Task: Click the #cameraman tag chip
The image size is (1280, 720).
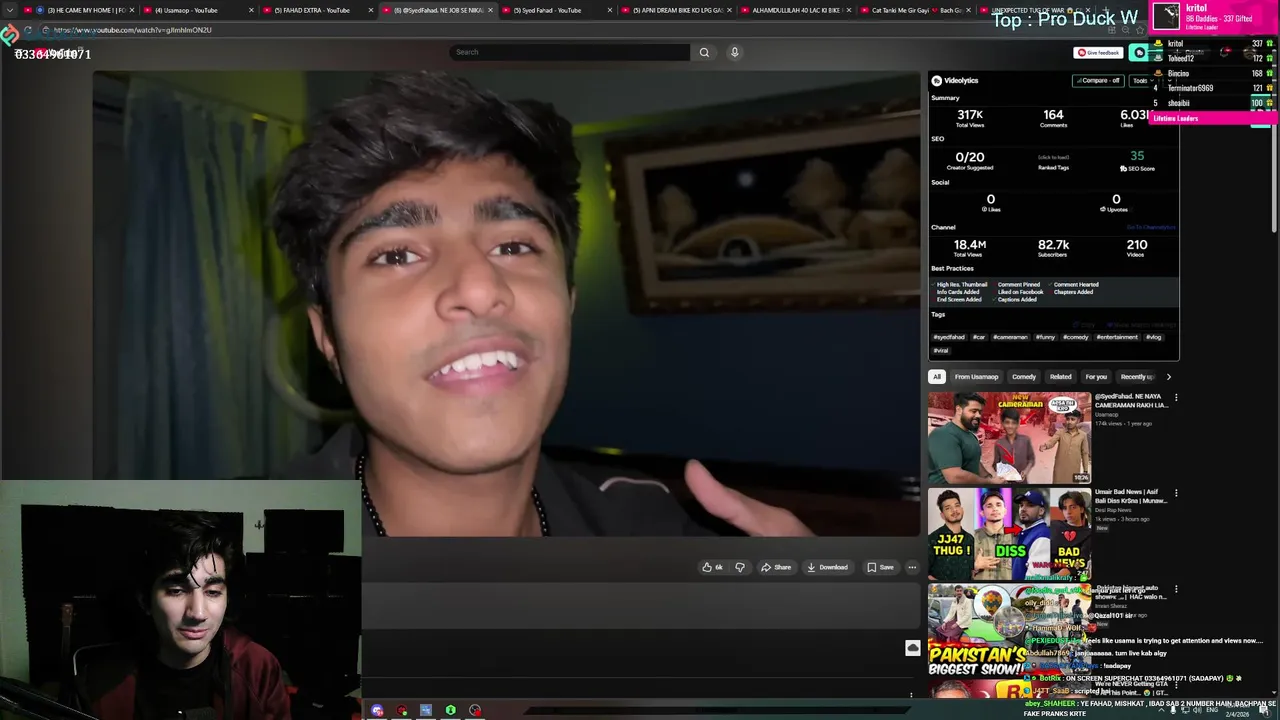Action: pyautogui.click(x=1010, y=337)
